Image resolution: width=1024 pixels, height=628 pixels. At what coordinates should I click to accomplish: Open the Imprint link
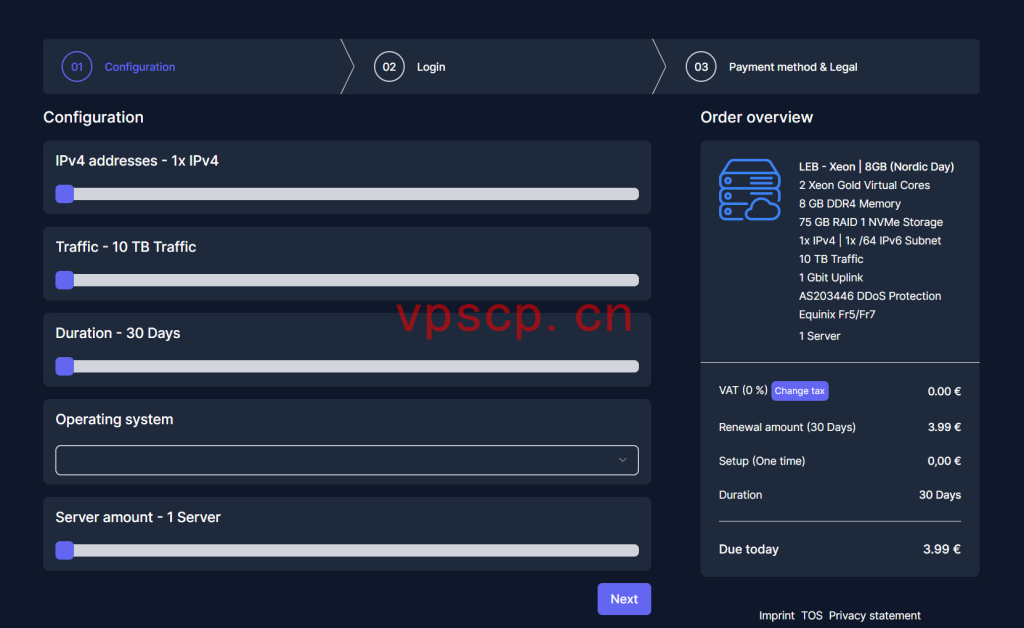[x=776, y=616]
